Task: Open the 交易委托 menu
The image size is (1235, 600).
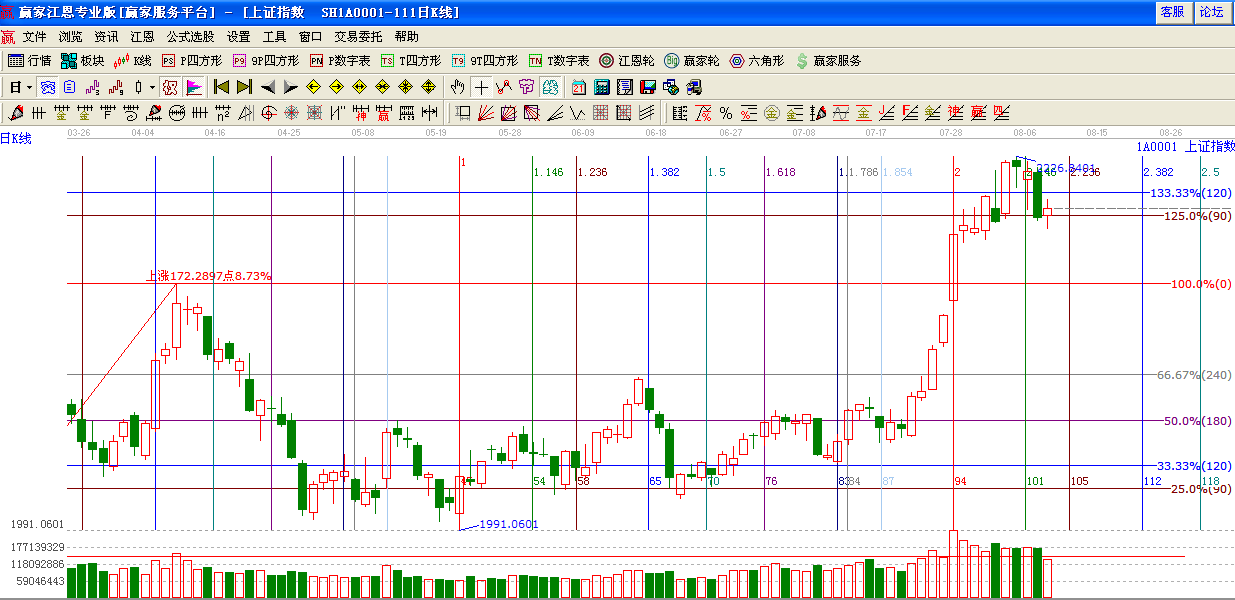Action: click(358, 36)
